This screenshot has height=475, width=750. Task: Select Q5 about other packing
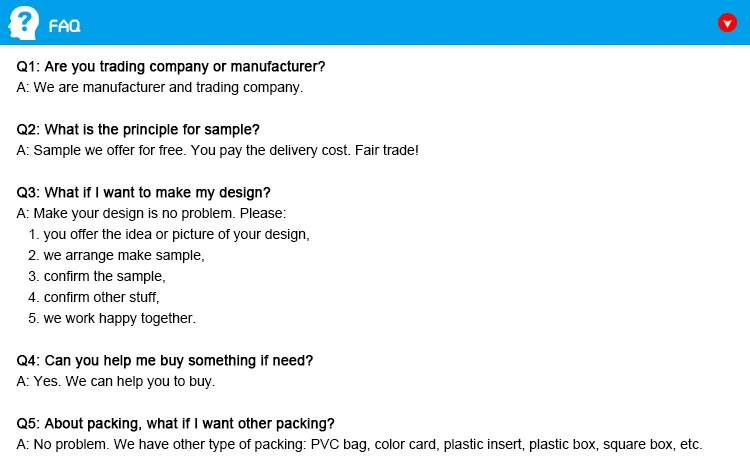point(176,423)
